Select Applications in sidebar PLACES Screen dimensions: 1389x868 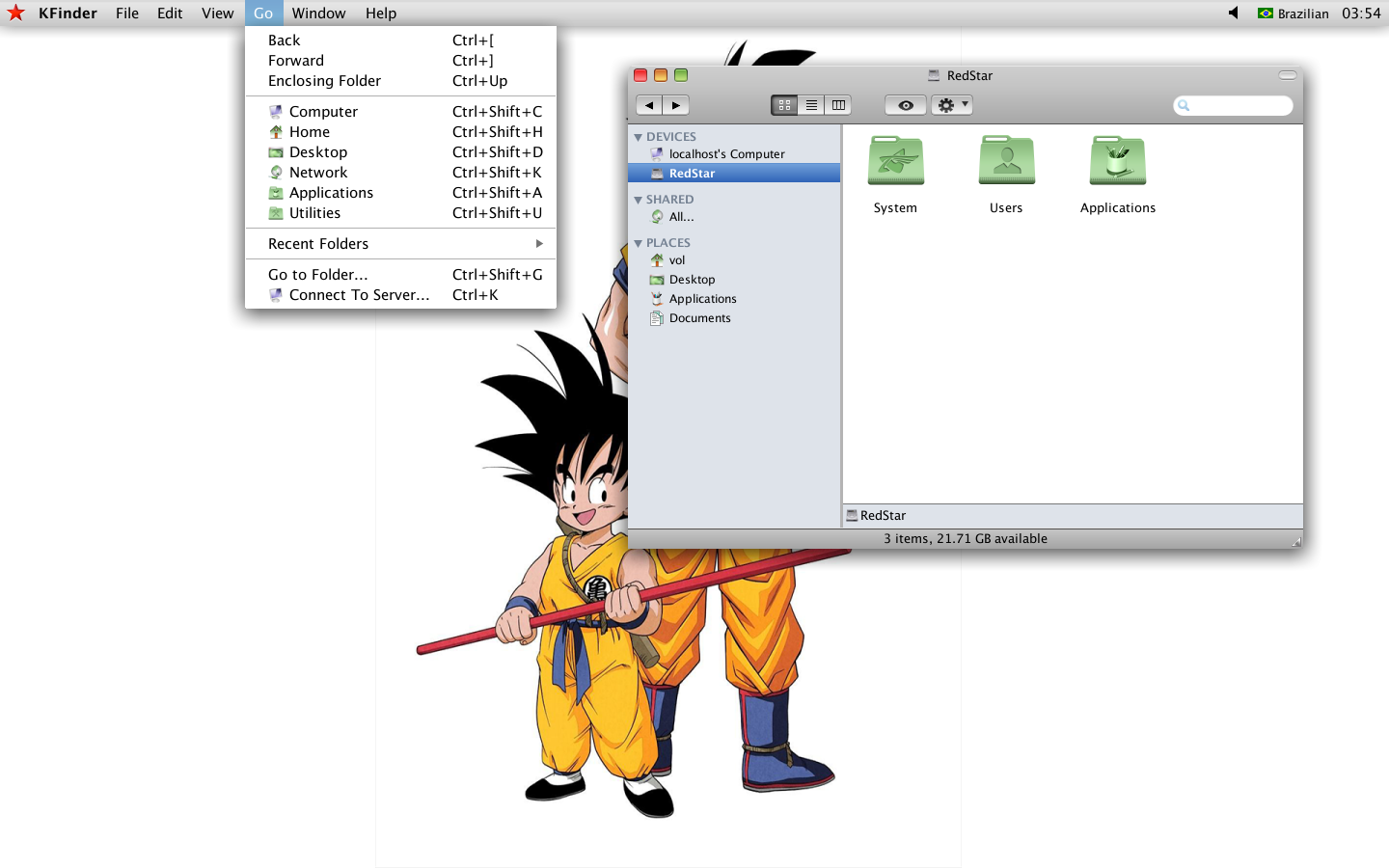734,299
